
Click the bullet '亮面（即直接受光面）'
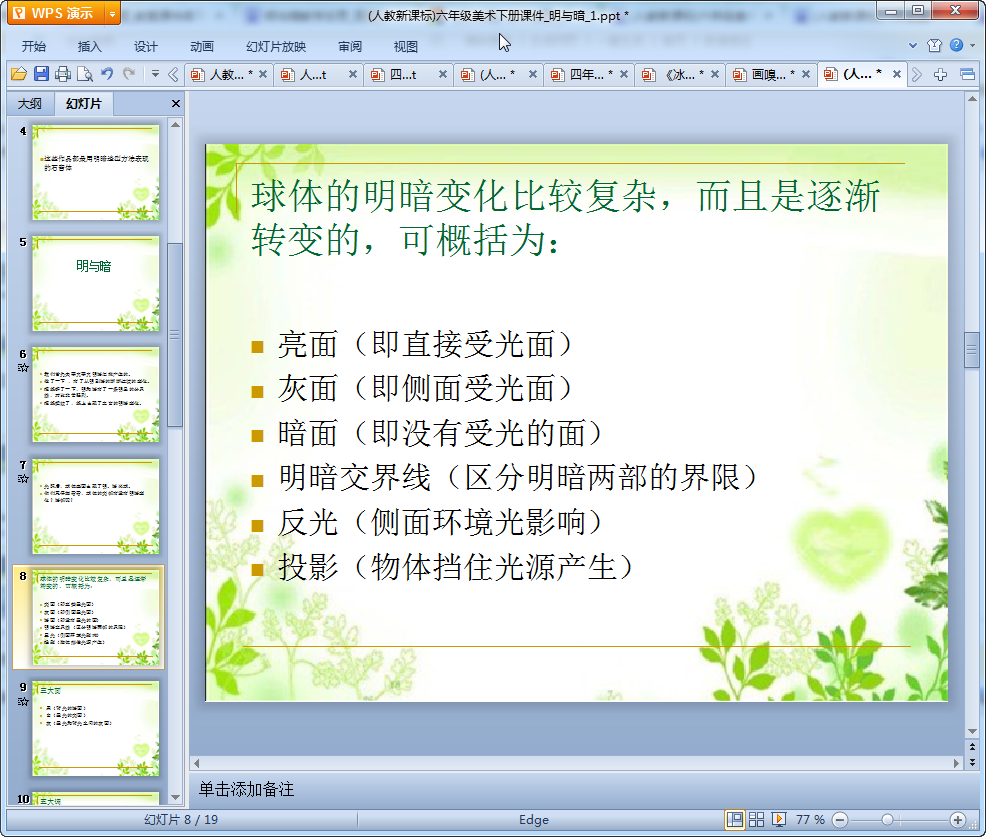pos(425,344)
